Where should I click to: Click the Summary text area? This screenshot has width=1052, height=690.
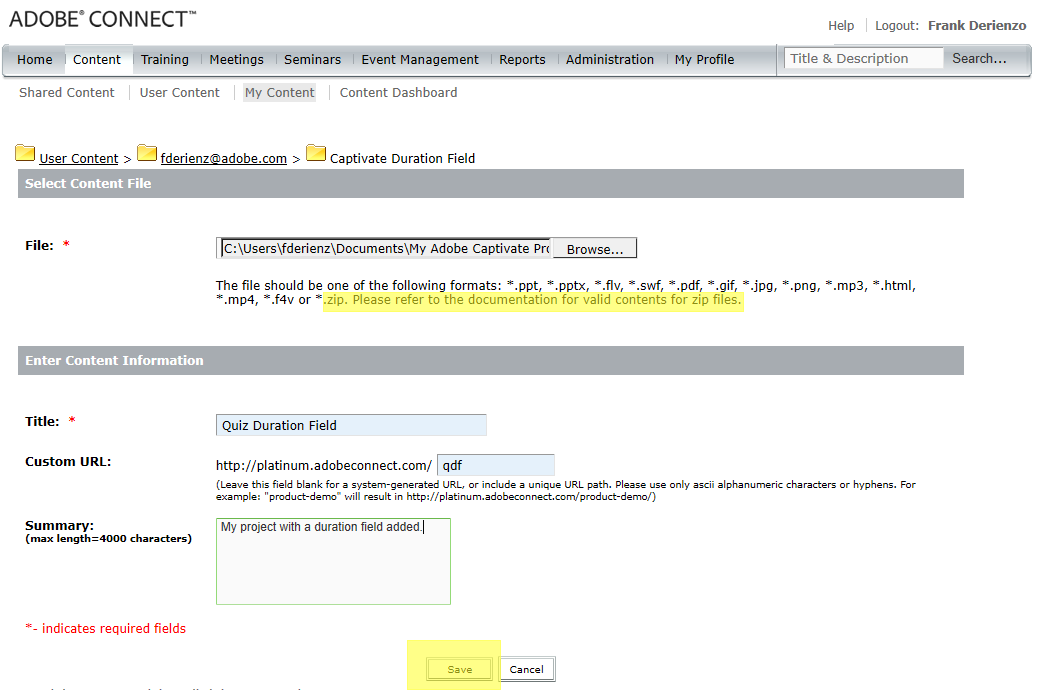pos(333,561)
